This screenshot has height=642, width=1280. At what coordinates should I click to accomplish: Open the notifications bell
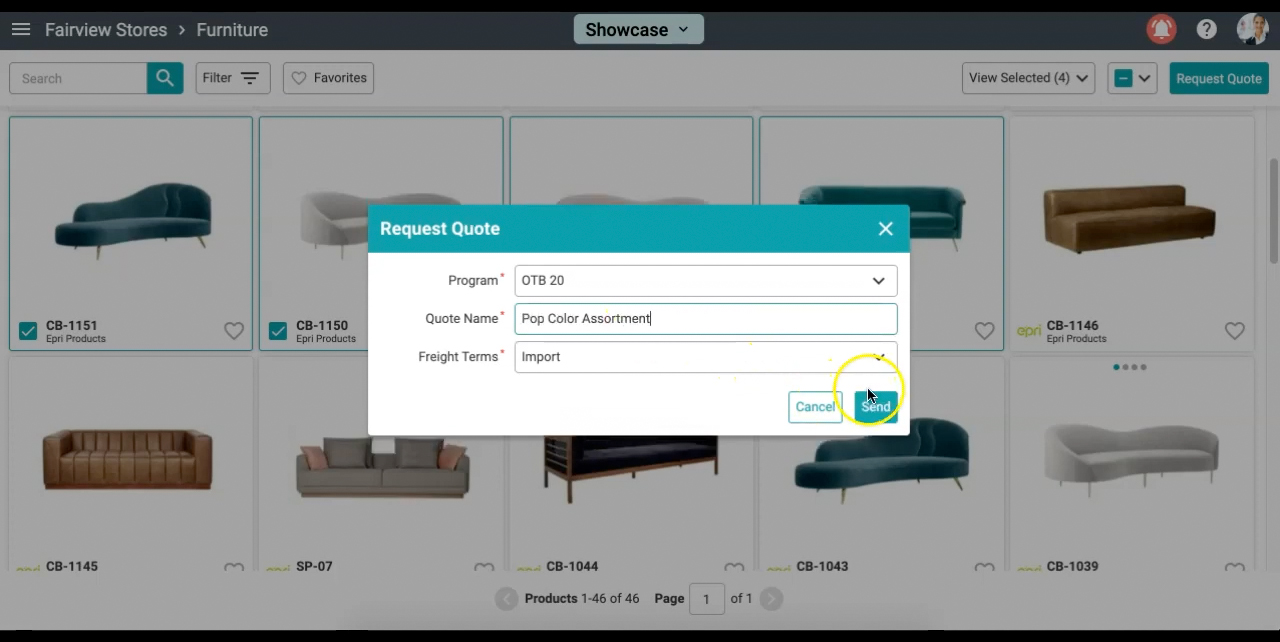pos(1161,30)
